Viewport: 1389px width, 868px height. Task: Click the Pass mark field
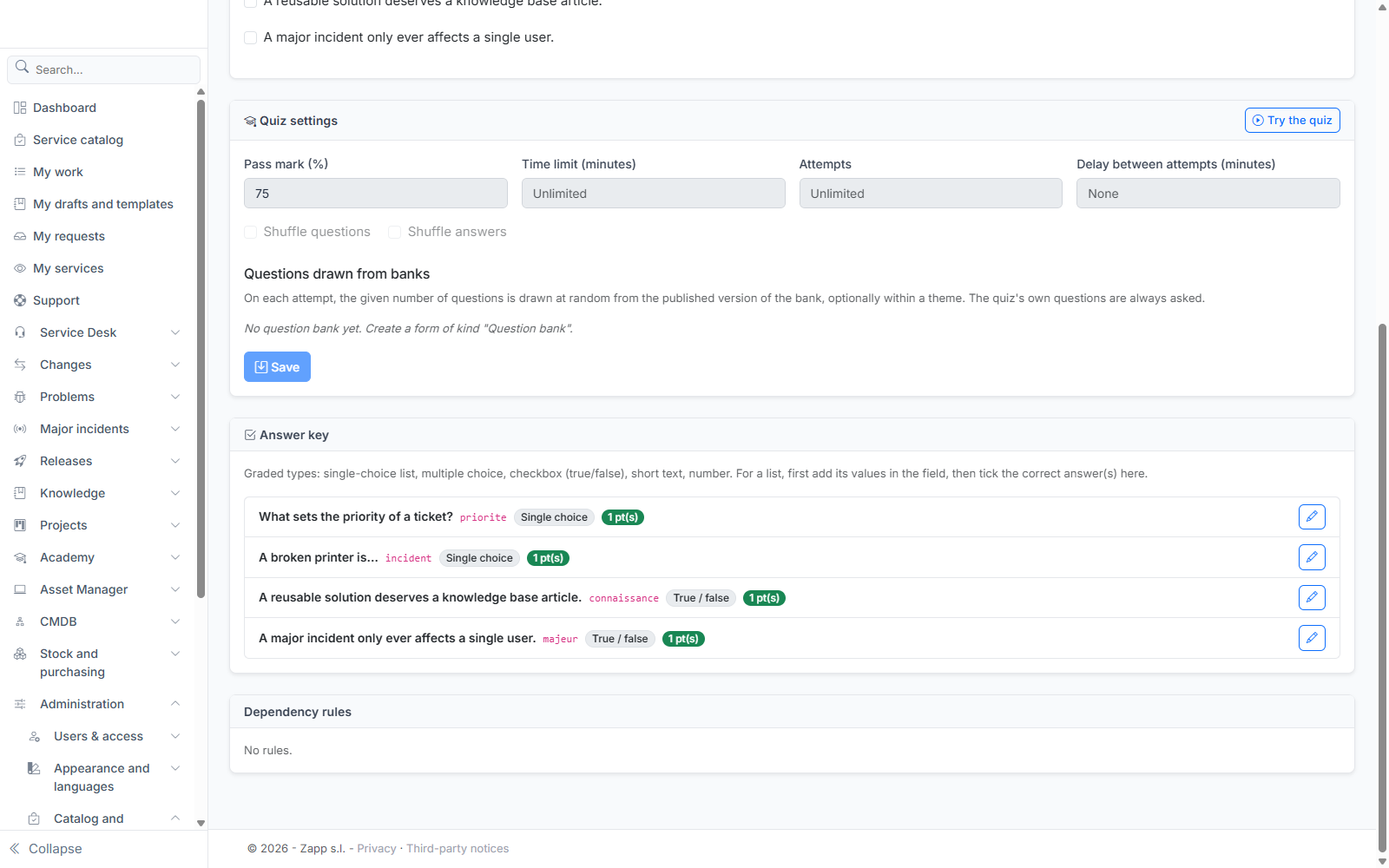pos(376,194)
